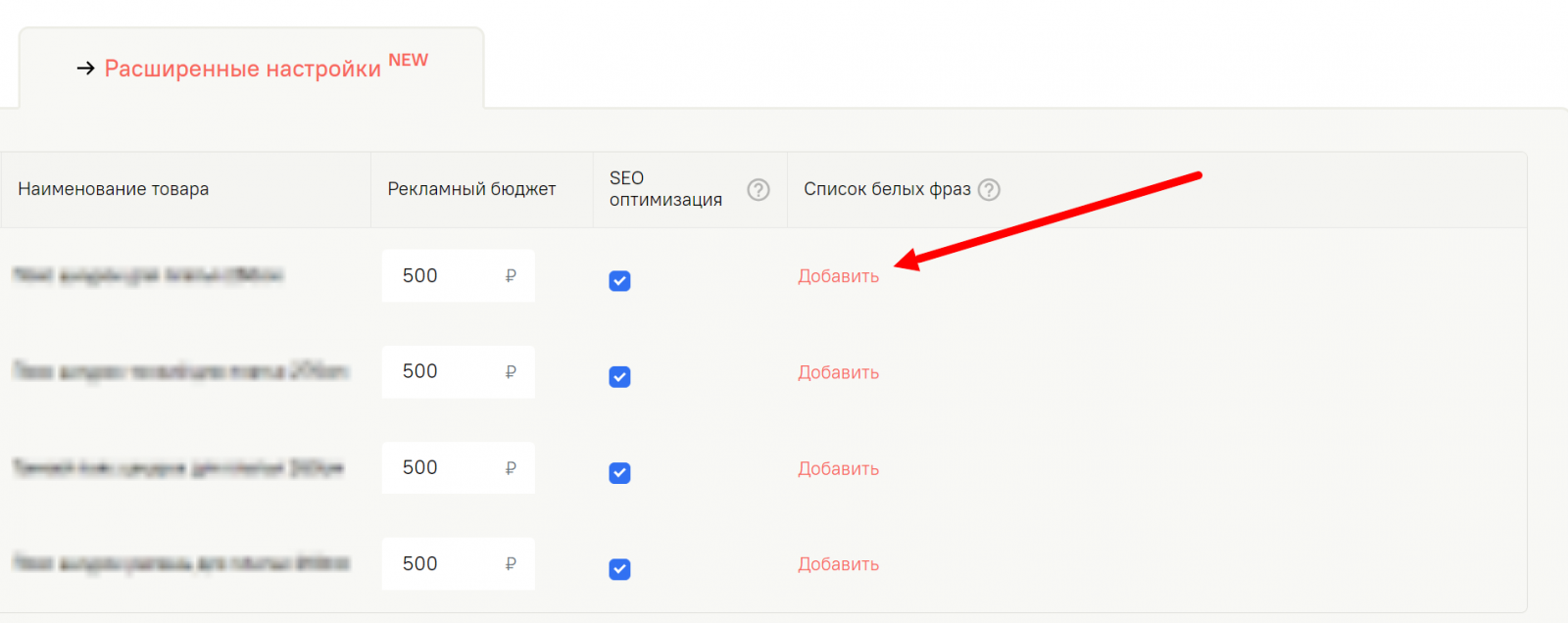Screen dimensions: 1568x623
Task: Click Добавить link in fourth row
Action: click(x=838, y=564)
